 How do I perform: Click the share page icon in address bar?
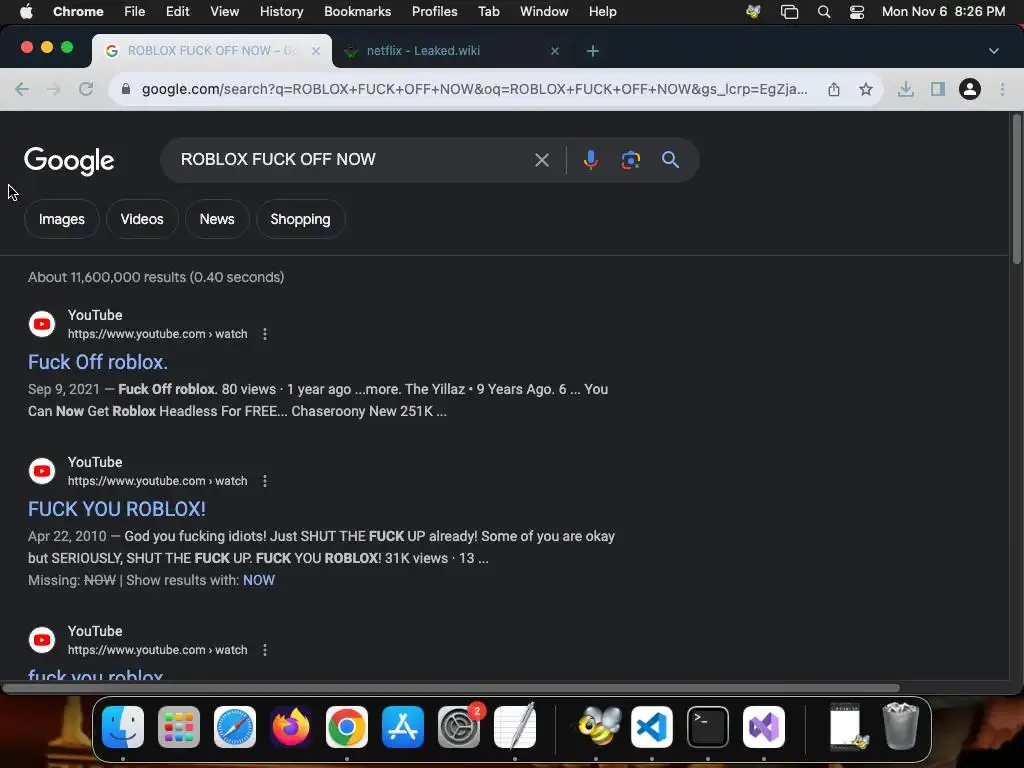[x=834, y=89]
